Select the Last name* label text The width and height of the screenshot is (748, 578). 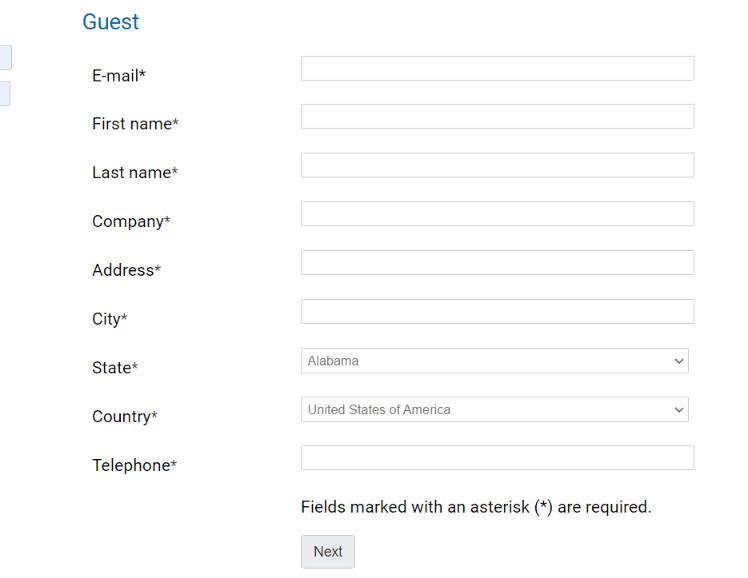click(x=135, y=173)
